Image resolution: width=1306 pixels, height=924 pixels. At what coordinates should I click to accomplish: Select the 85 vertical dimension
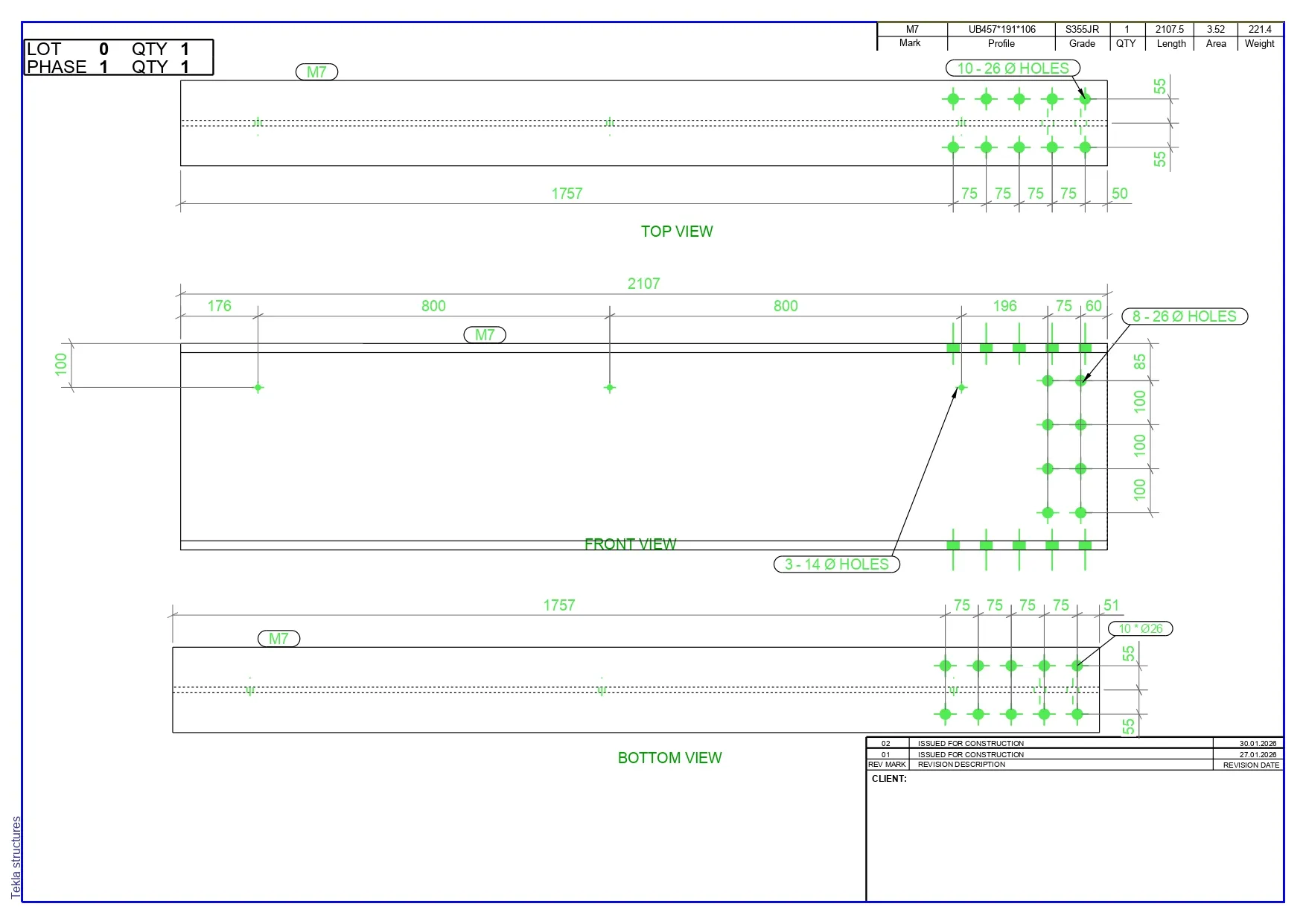(x=1140, y=362)
